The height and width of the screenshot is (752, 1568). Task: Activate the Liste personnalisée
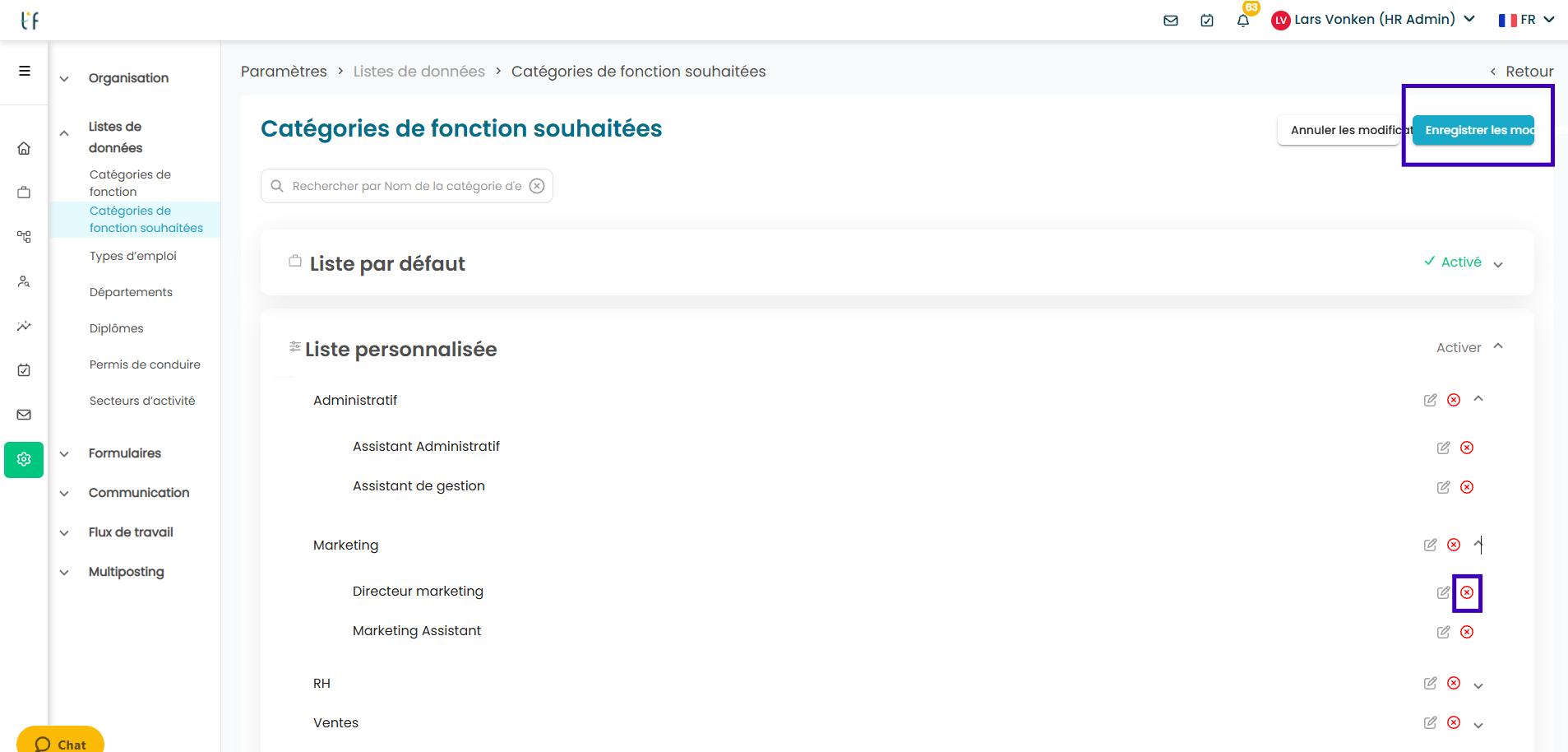pyautogui.click(x=1459, y=348)
